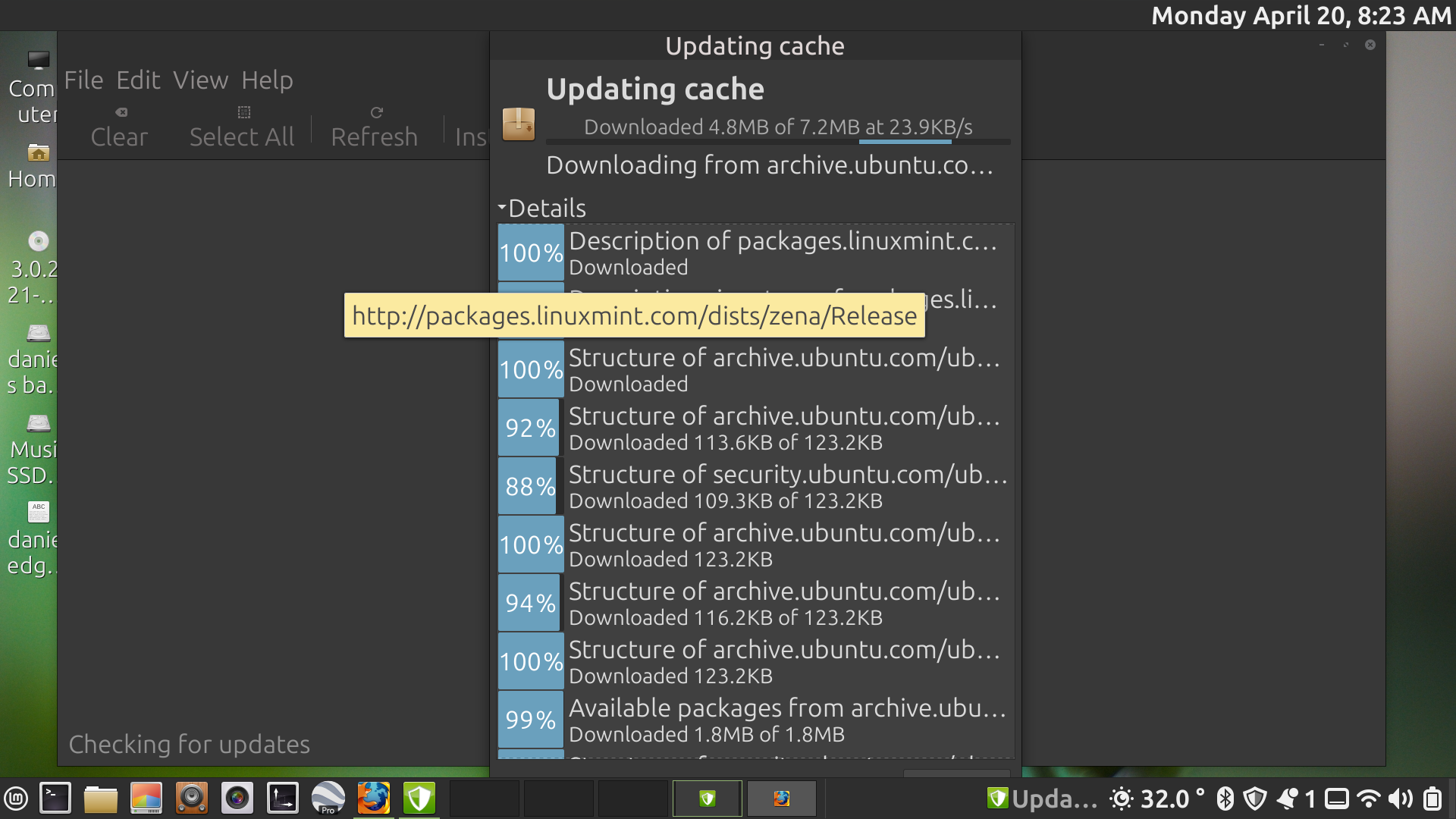Open the volume control tray icon

point(1401,799)
